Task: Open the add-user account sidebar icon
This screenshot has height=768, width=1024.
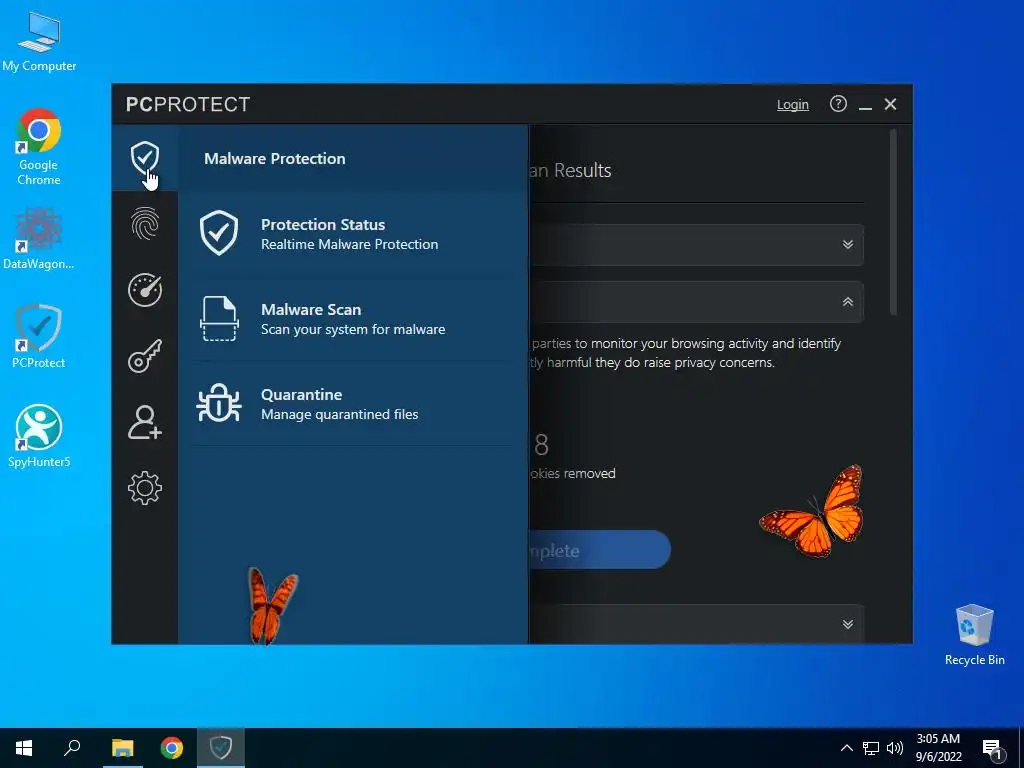Action: click(145, 422)
